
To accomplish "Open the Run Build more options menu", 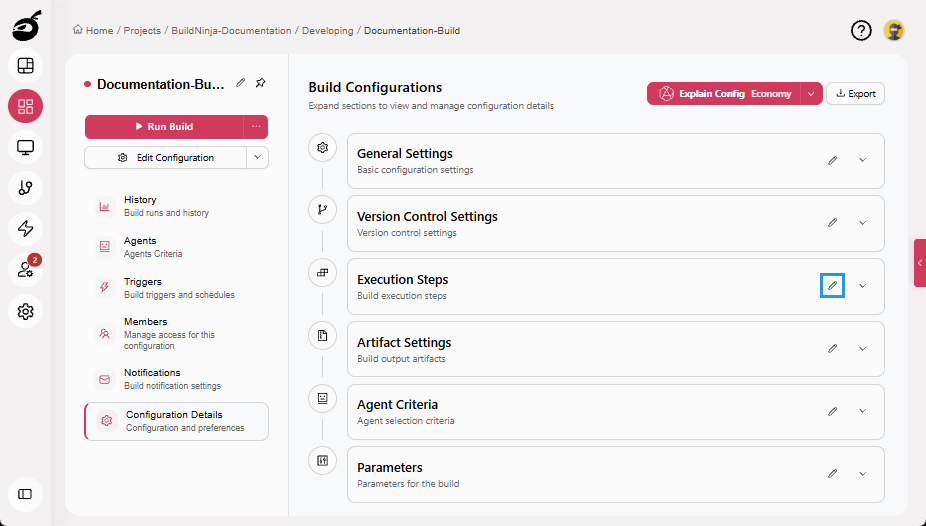I will pos(256,126).
